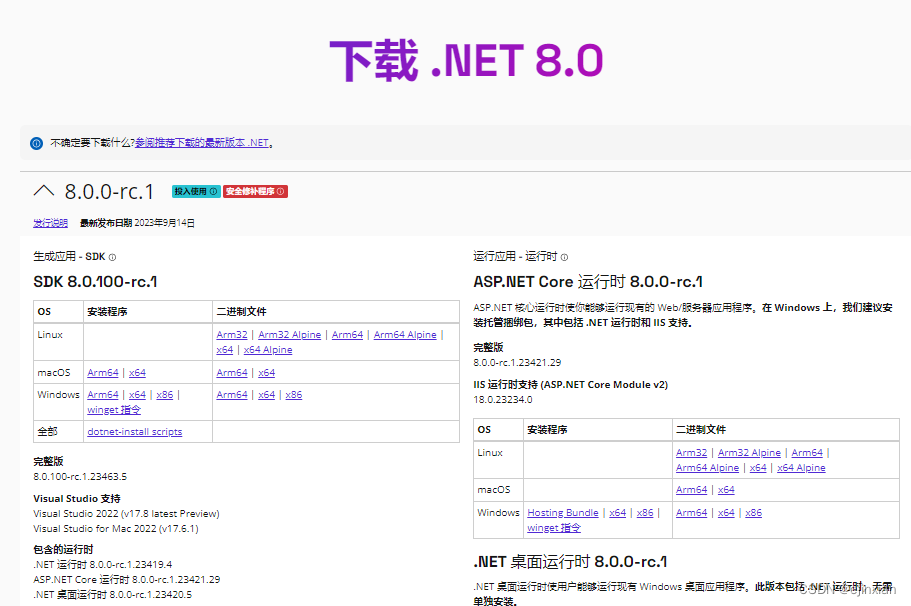This screenshot has width=911, height=606.
Task: Click the .NET 桌面运行时 8.0.0-rc.1 heading
Action: [570, 562]
